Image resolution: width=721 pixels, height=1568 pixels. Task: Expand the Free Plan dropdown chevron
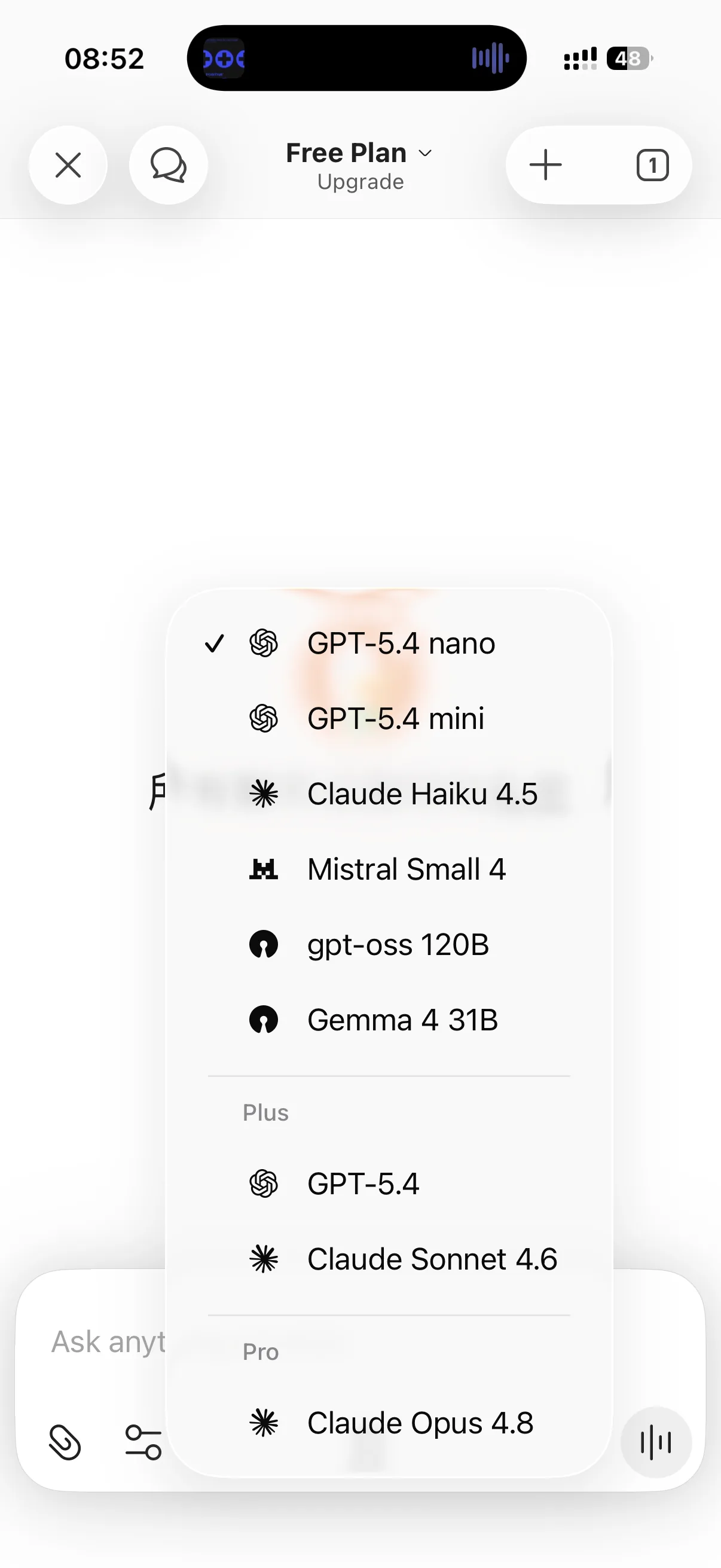[x=425, y=153]
